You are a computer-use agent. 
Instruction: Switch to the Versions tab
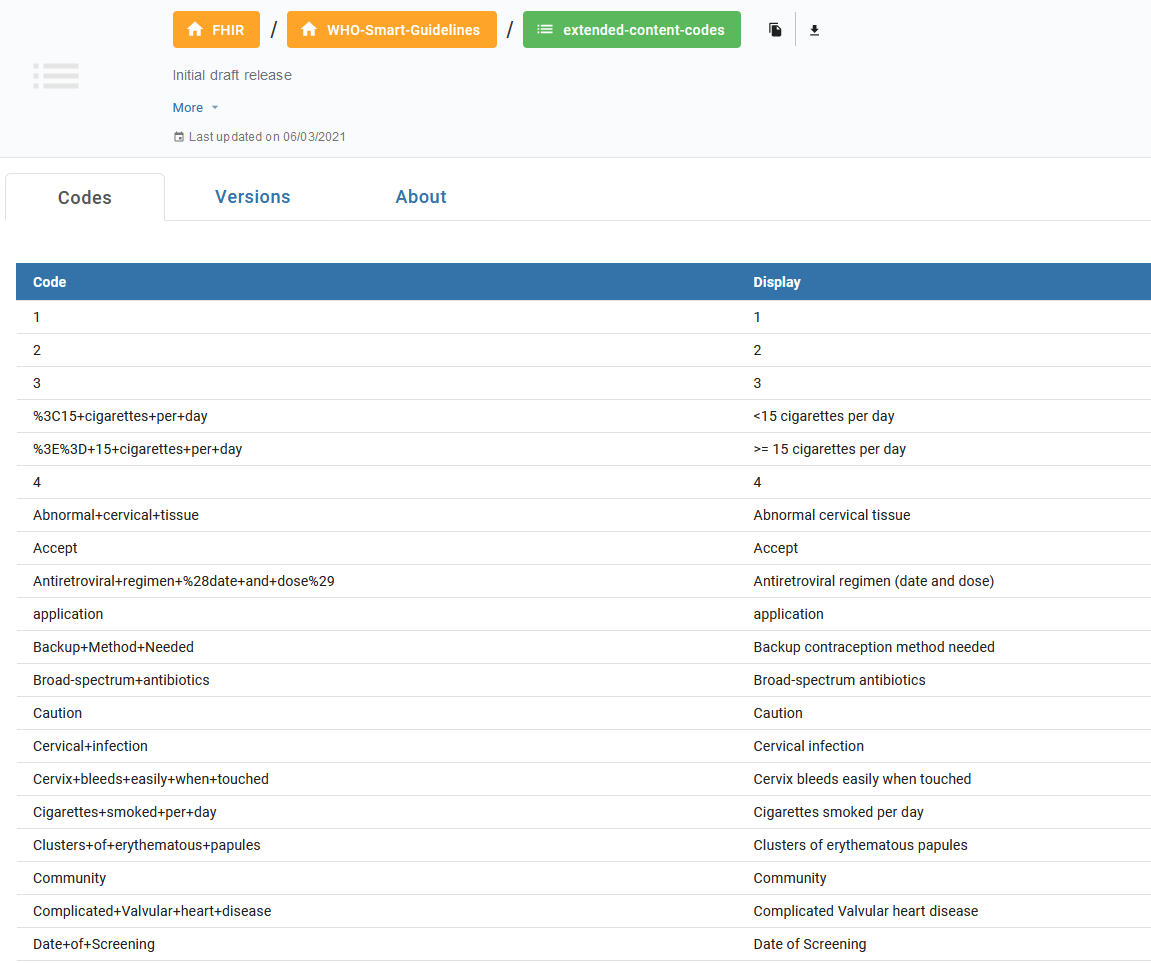[x=253, y=197]
